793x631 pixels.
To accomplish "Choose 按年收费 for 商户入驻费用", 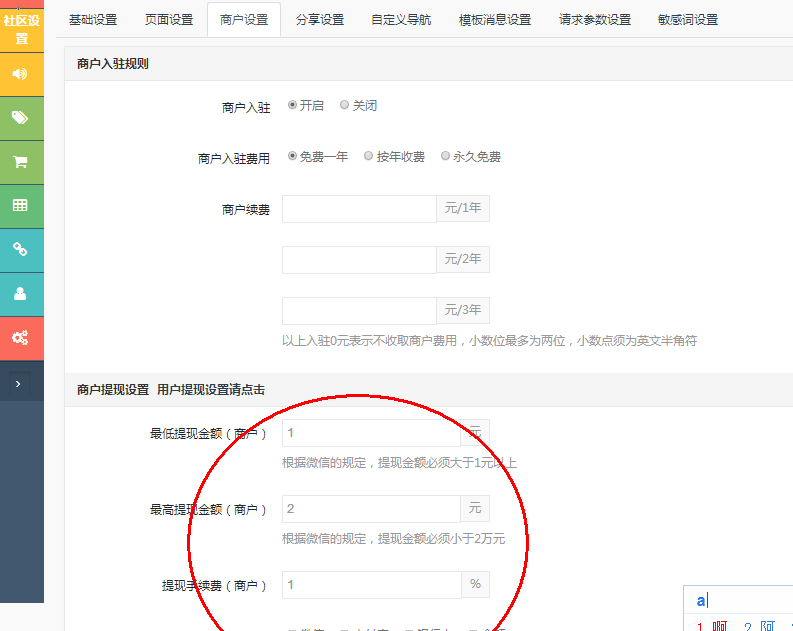I will pos(369,156).
